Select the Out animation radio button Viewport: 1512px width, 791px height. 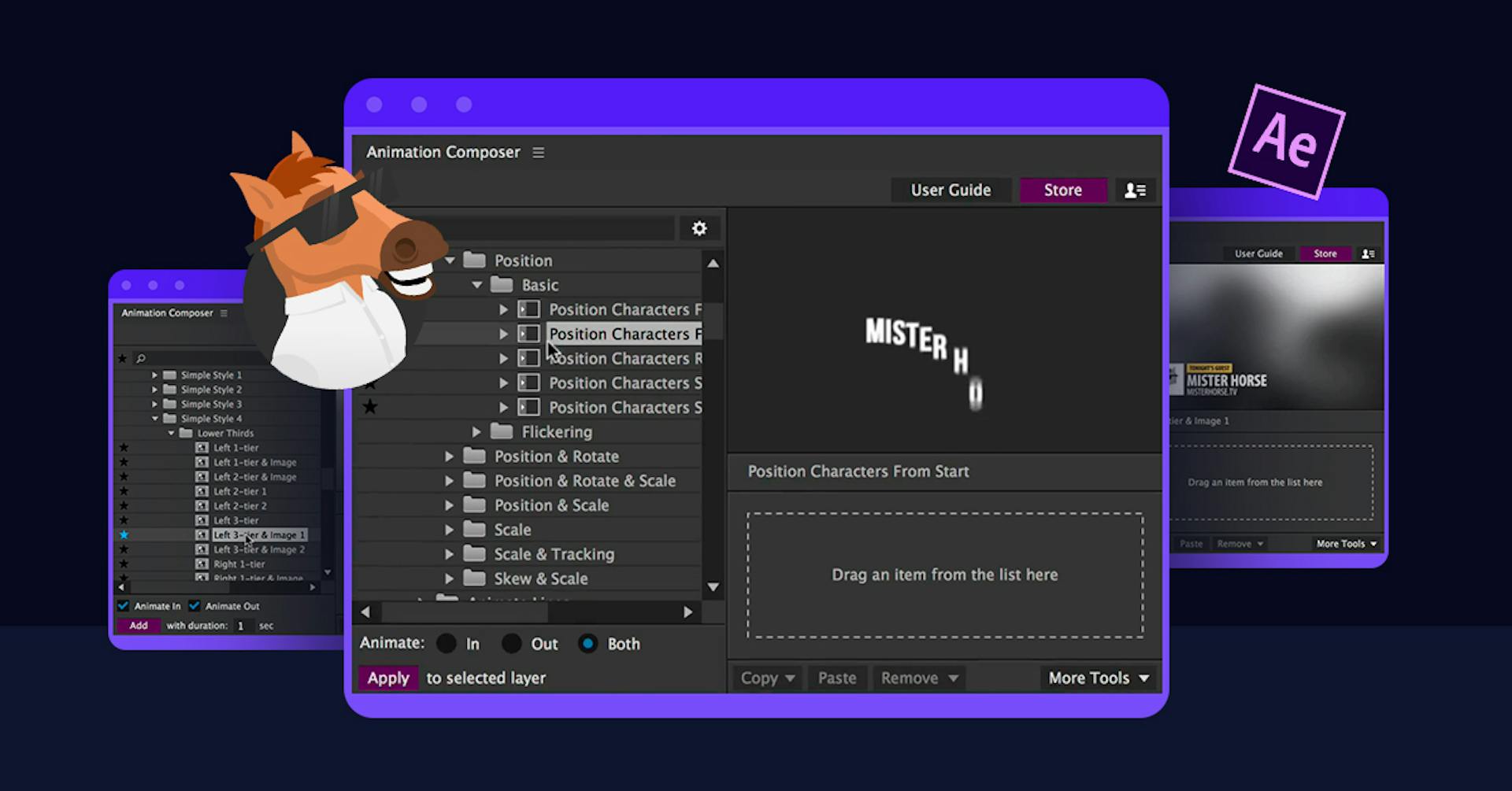click(x=510, y=643)
